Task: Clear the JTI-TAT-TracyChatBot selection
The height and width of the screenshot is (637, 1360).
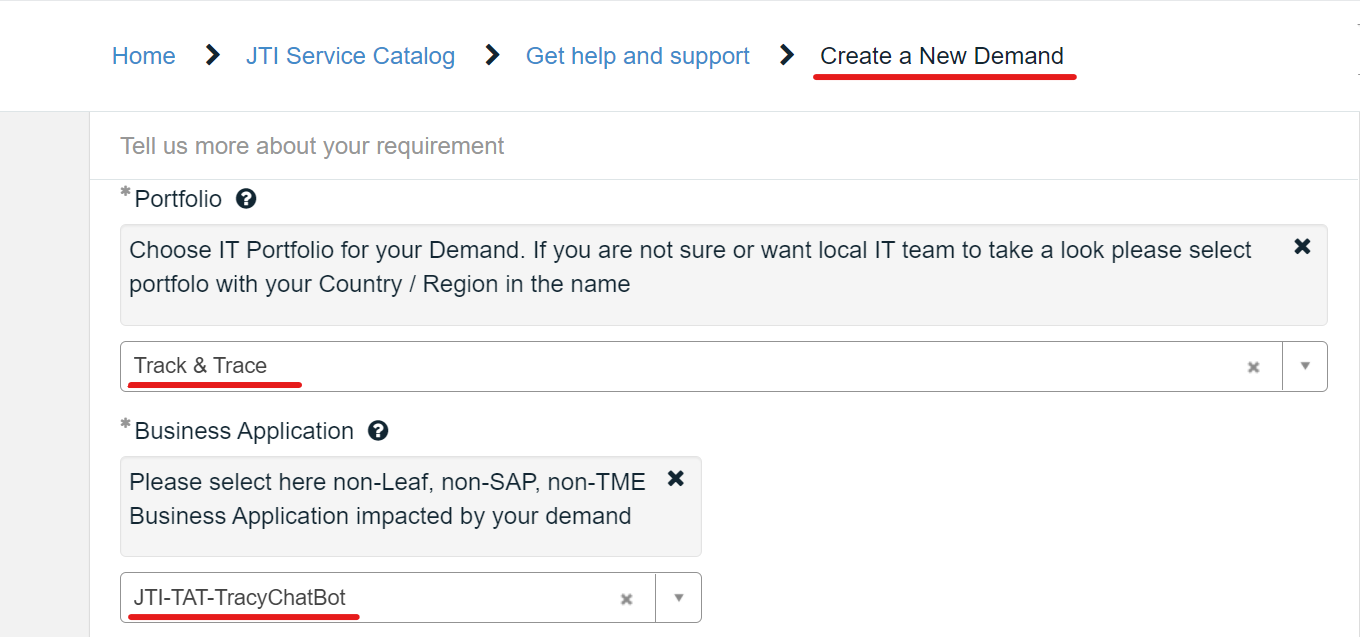Action: pos(627,599)
